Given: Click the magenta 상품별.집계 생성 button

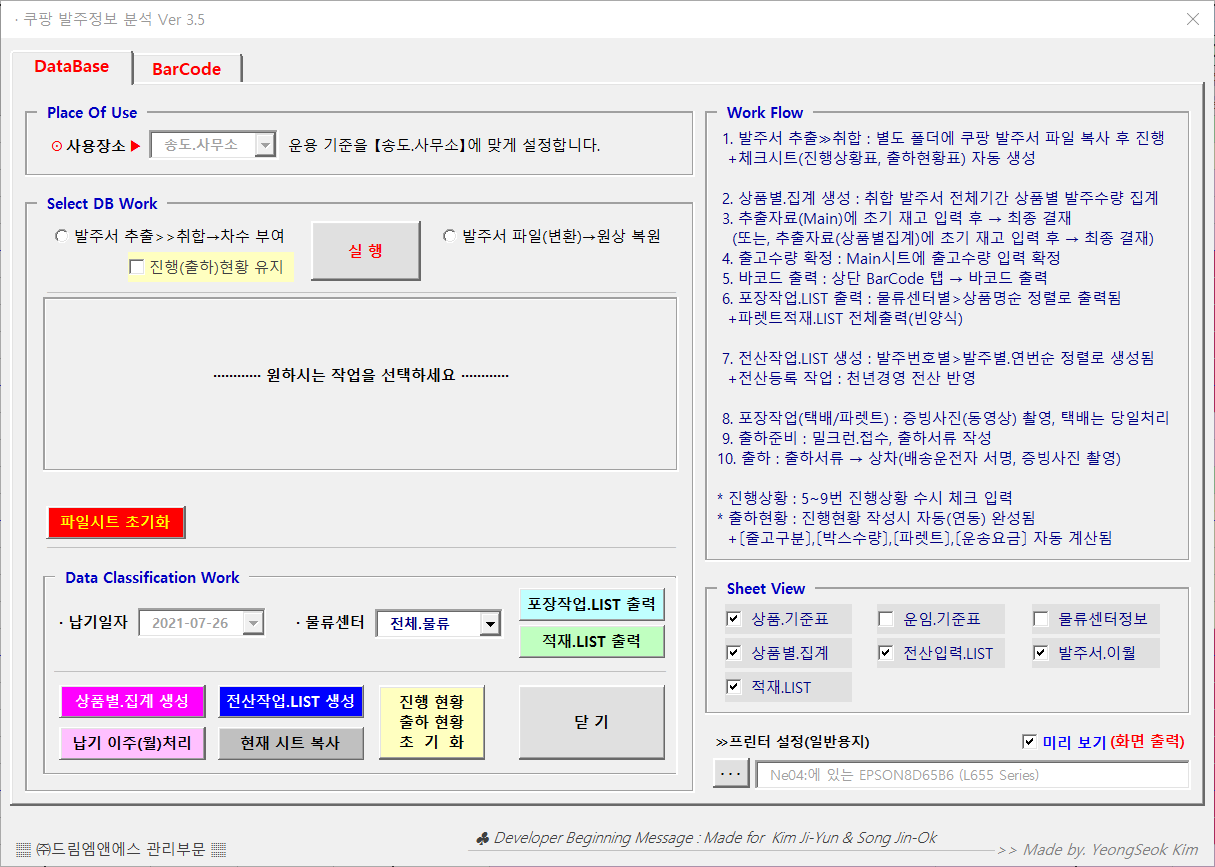Looking at the screenshot, I should coord(132,700).
